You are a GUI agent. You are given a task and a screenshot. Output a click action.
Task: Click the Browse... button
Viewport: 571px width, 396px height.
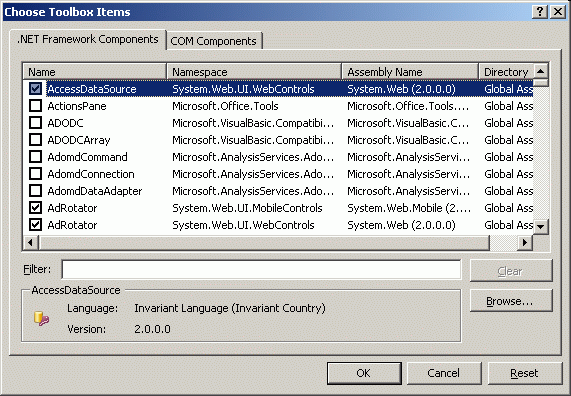(x=511, y=301)
